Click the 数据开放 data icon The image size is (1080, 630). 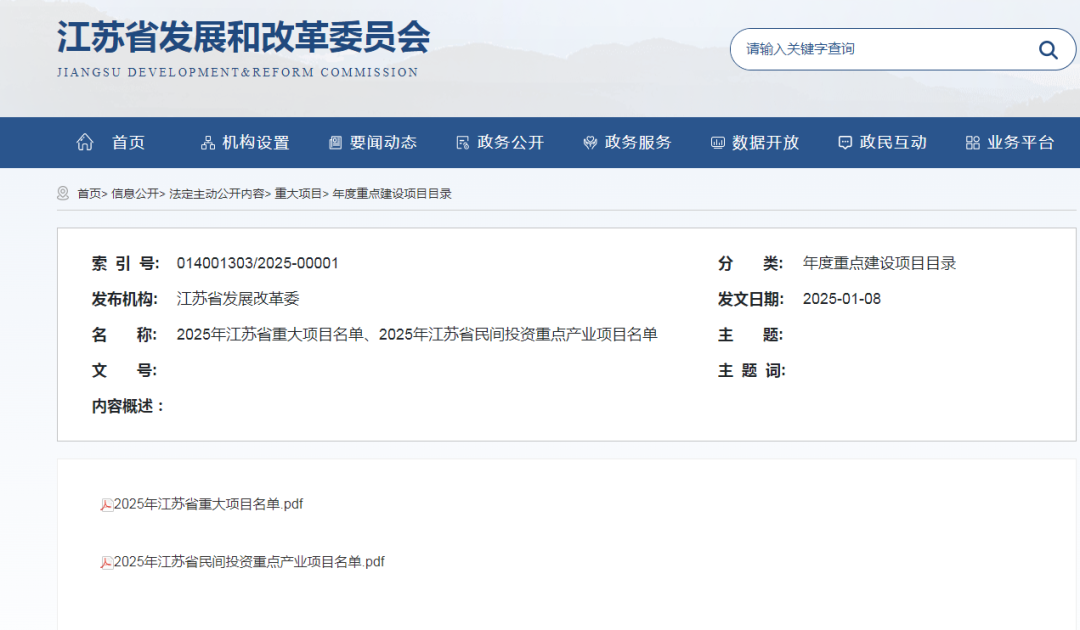click(x=716, y=142)
